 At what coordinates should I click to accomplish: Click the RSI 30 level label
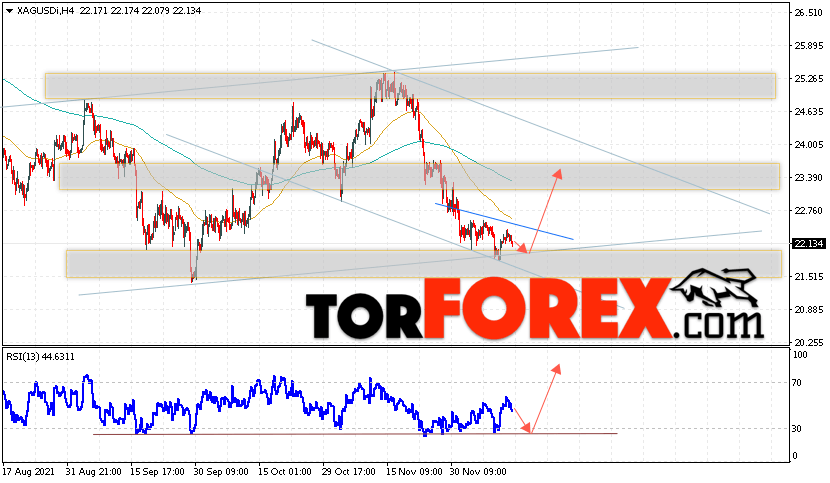797,428
